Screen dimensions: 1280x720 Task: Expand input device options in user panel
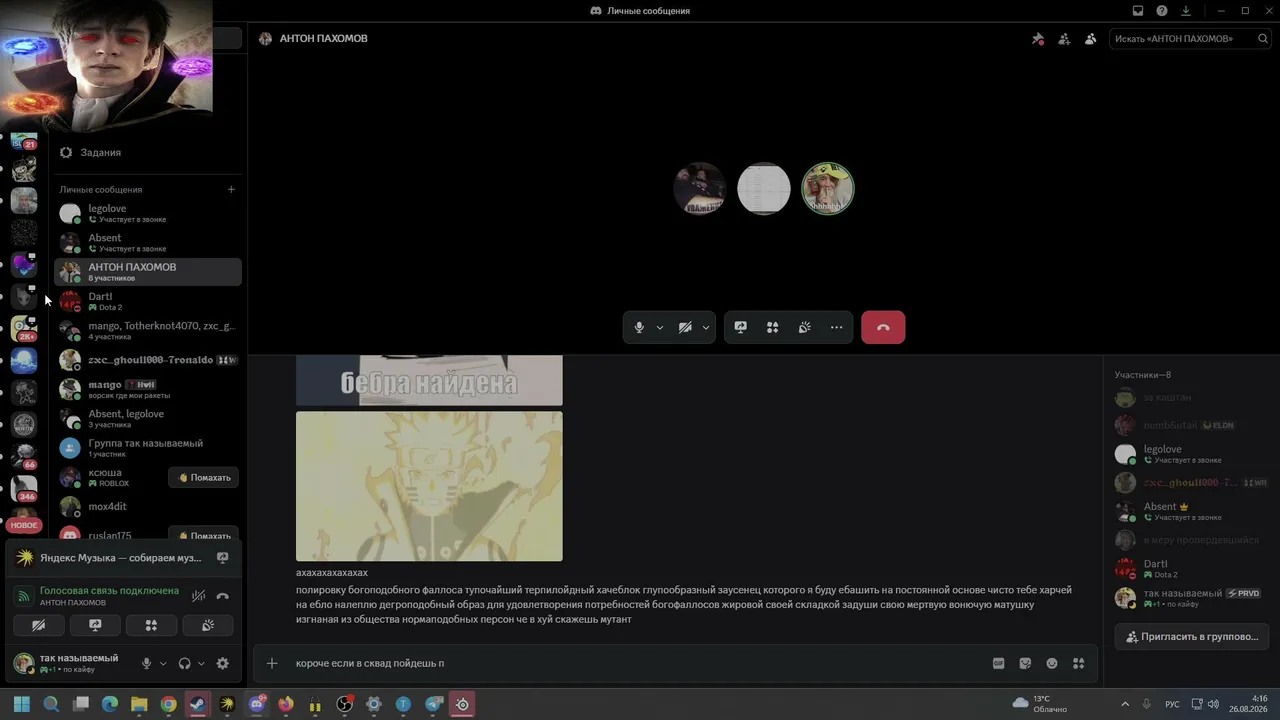coord(163,663)
